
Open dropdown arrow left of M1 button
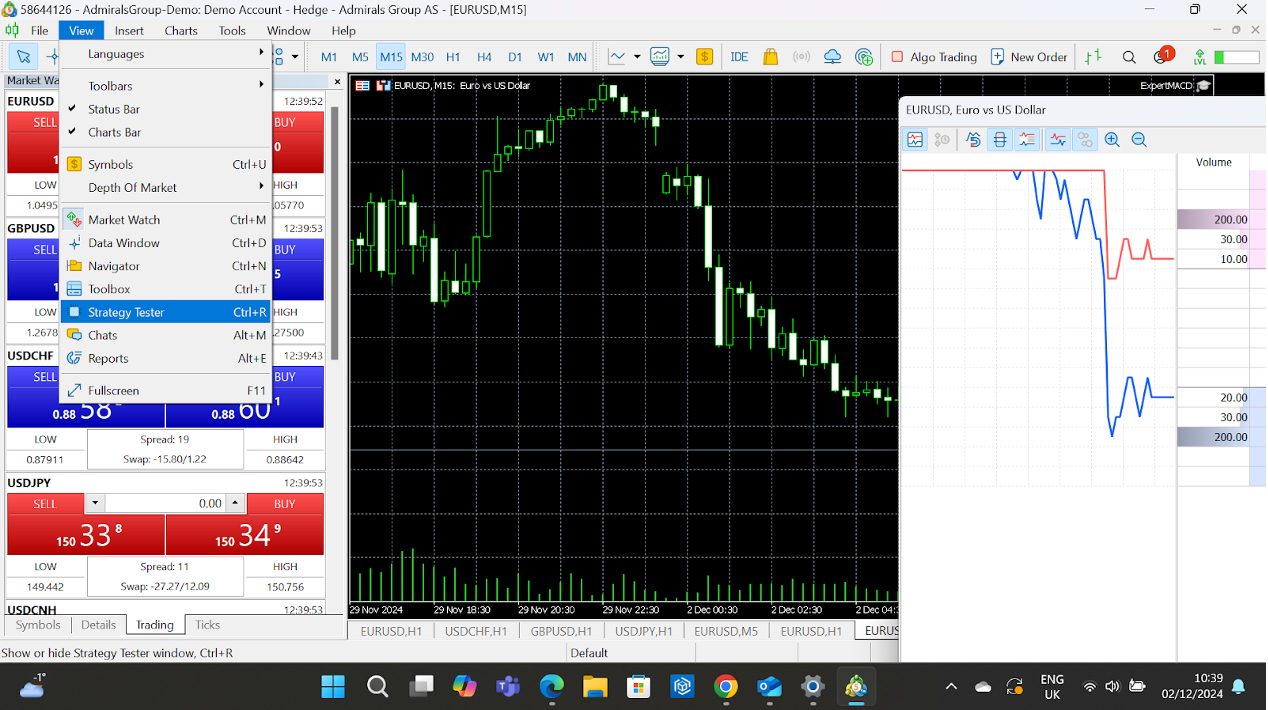(295, 57)
